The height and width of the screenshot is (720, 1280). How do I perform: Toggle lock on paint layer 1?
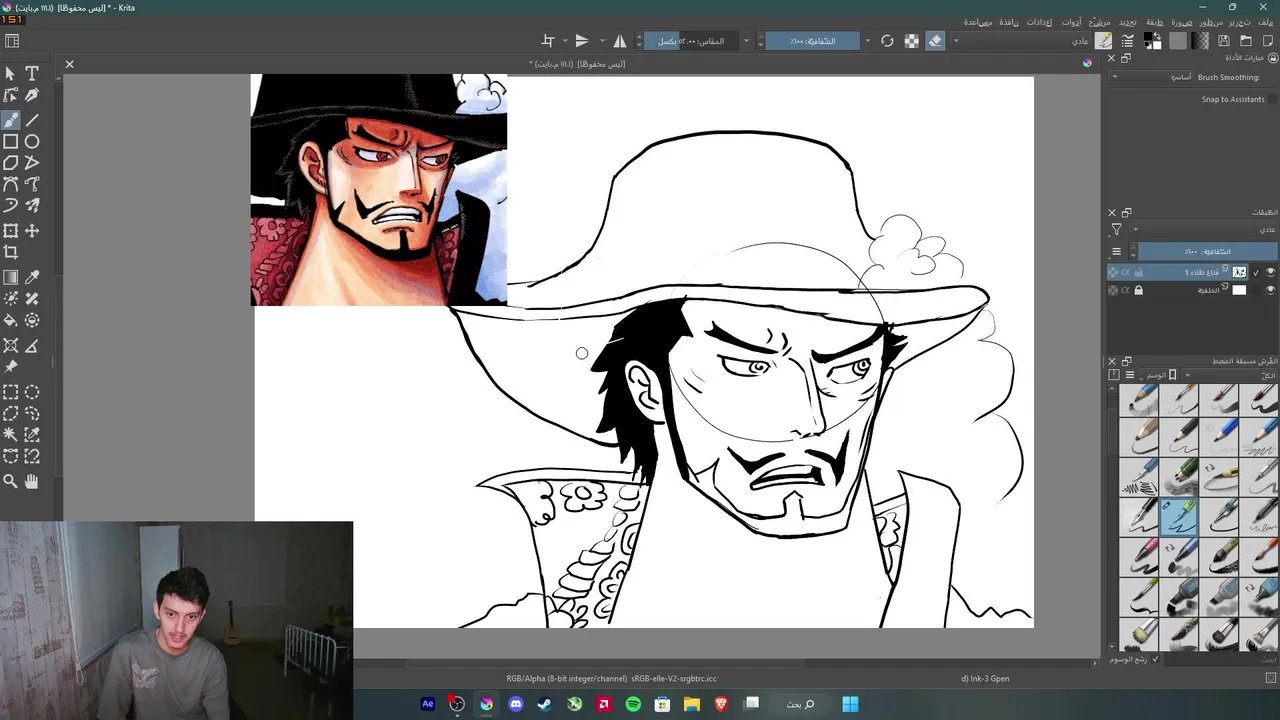click(x=1138, y=272)
